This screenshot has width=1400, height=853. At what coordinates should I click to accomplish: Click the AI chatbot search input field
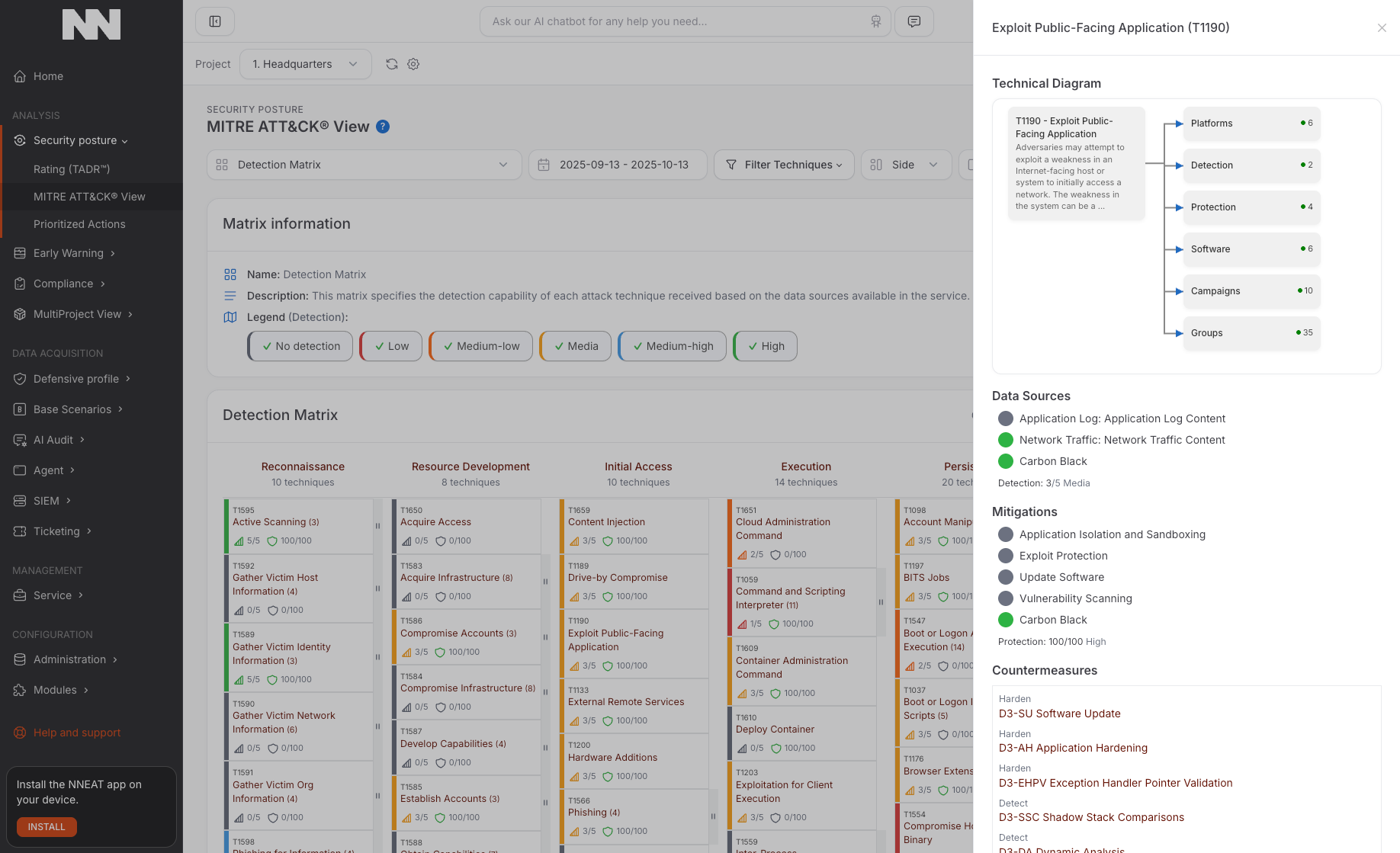[675, 21]
